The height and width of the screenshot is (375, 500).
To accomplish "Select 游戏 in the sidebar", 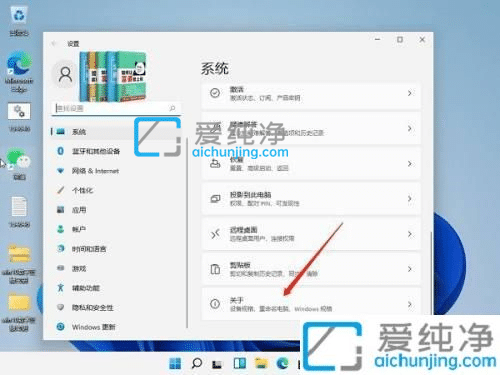I will tap(115, 268).
